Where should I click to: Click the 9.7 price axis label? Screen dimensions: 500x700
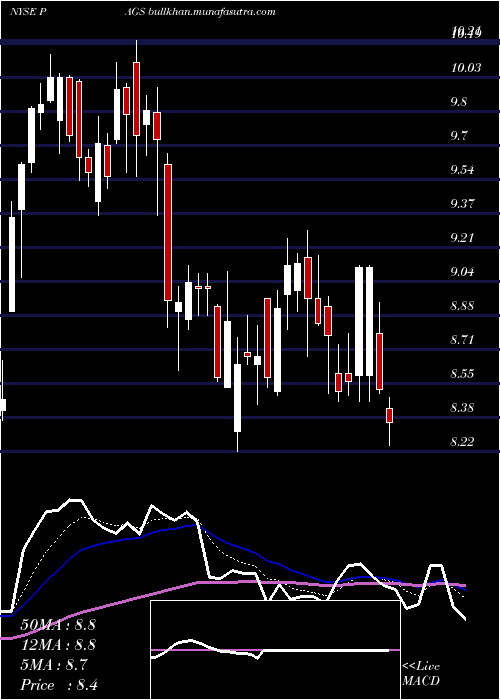(459, 136)
